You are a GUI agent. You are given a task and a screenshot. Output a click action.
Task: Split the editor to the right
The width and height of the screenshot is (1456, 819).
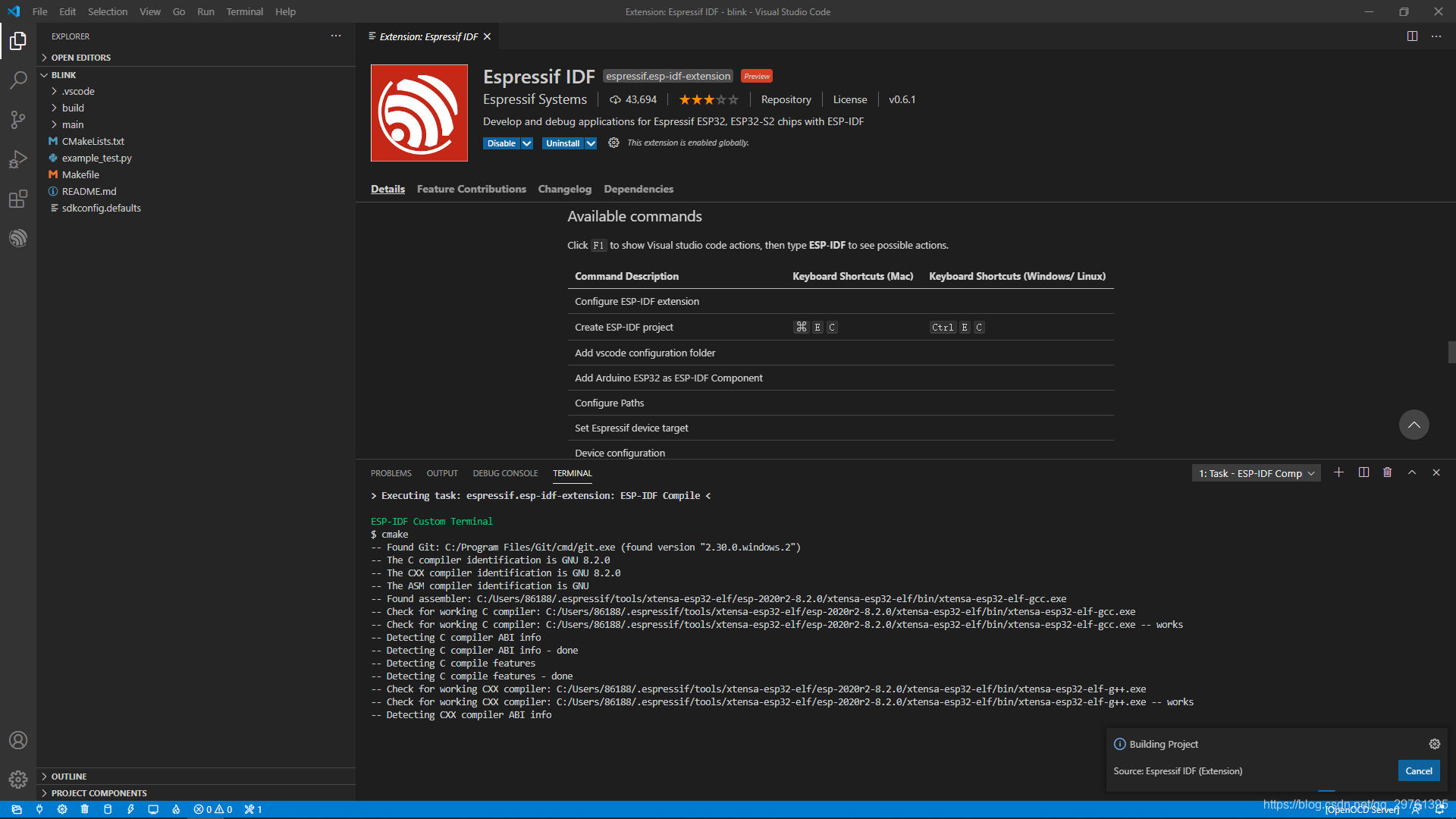pyautogui.click(x=1412, y=36)
